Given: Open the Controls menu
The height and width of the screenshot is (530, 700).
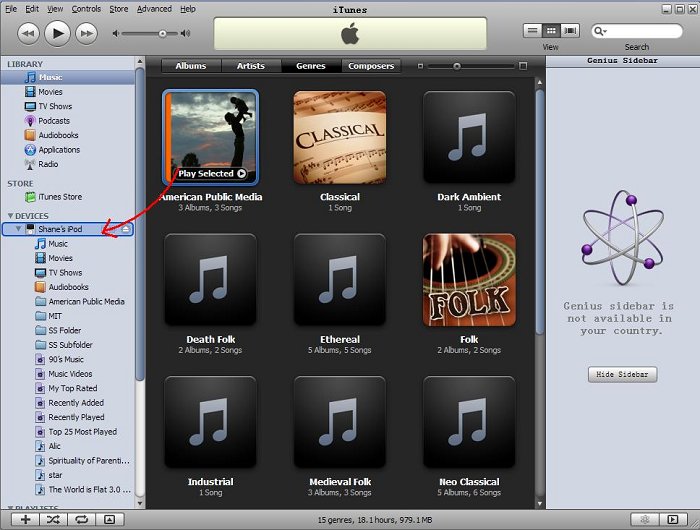Looking at the screenshot, I should pos(86,9).
